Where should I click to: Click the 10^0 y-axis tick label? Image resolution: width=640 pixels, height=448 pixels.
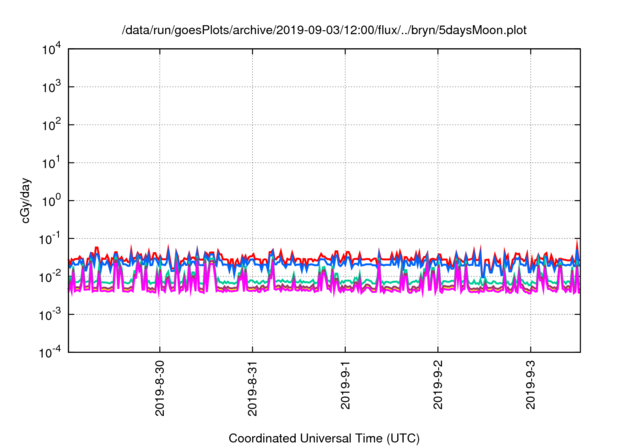pos(51,200)
